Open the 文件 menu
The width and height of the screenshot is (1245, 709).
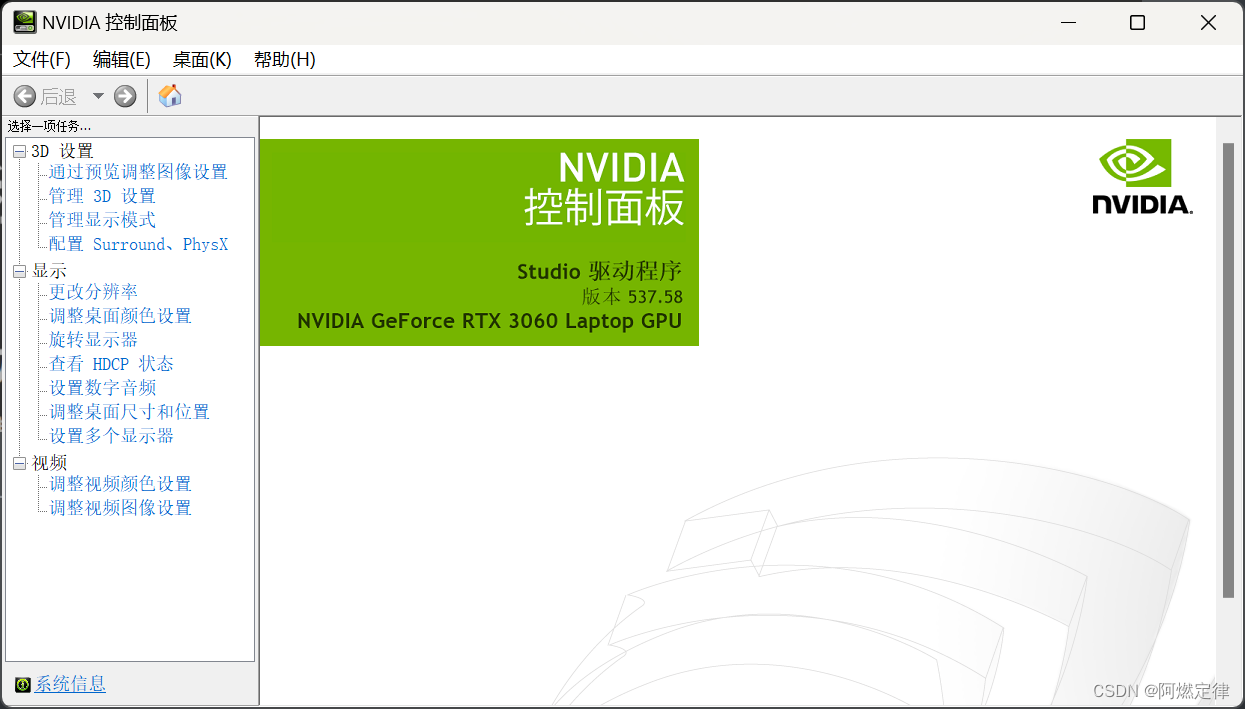pos(40,59)
